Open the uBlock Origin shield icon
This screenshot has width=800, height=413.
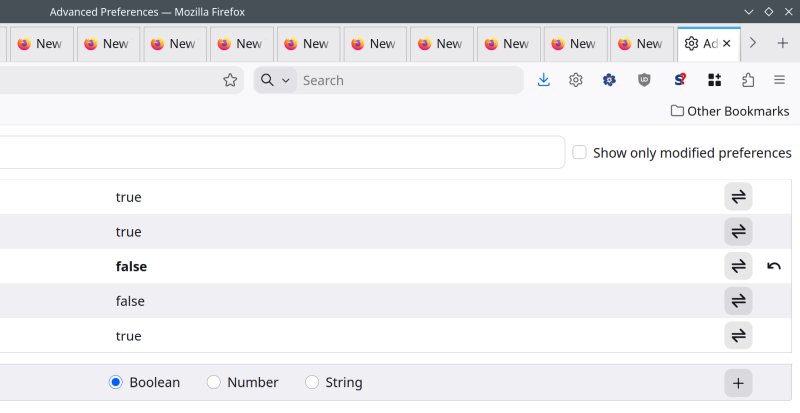point(644,80)
